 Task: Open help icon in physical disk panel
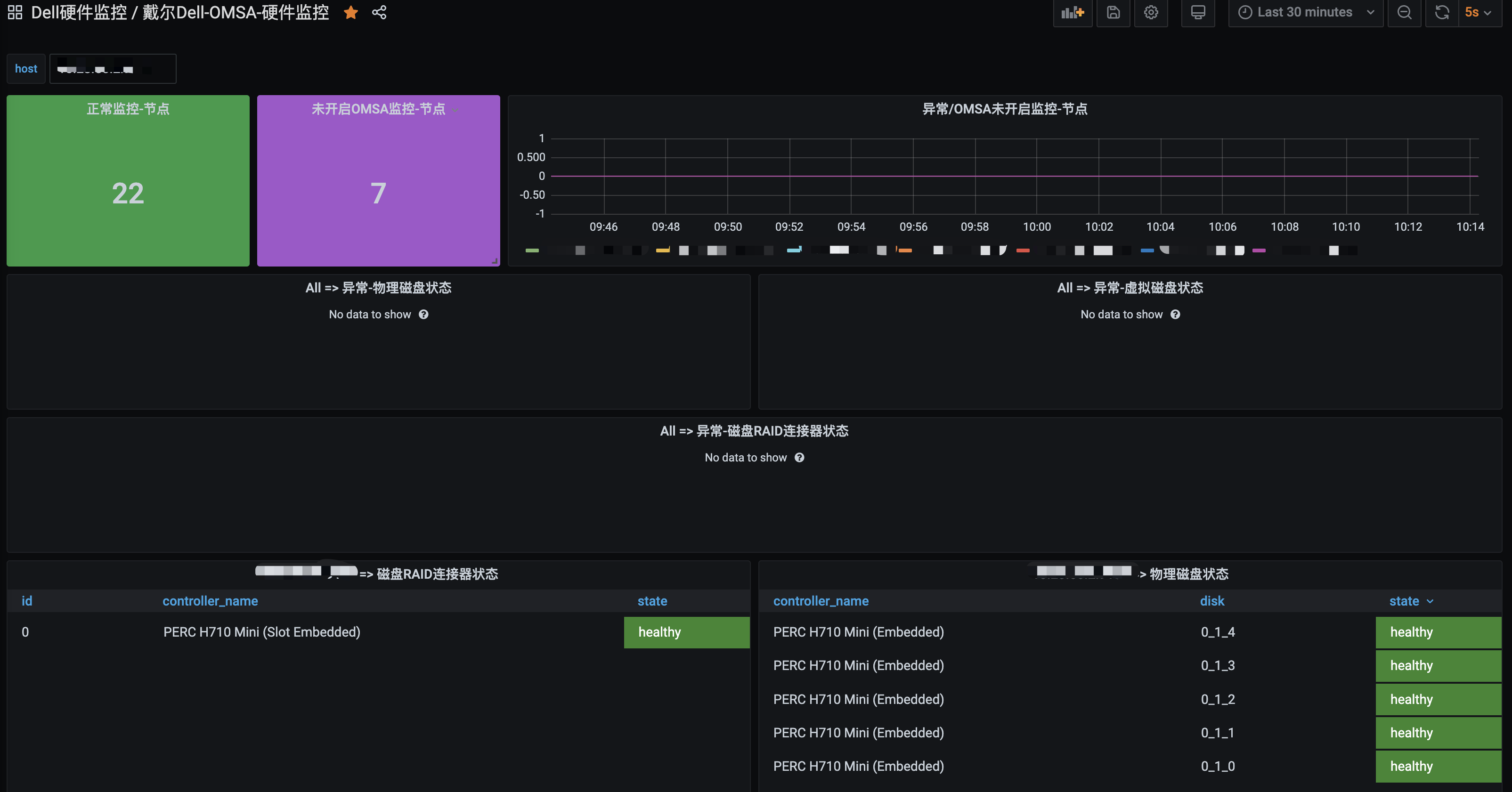(x=423, y=315)
